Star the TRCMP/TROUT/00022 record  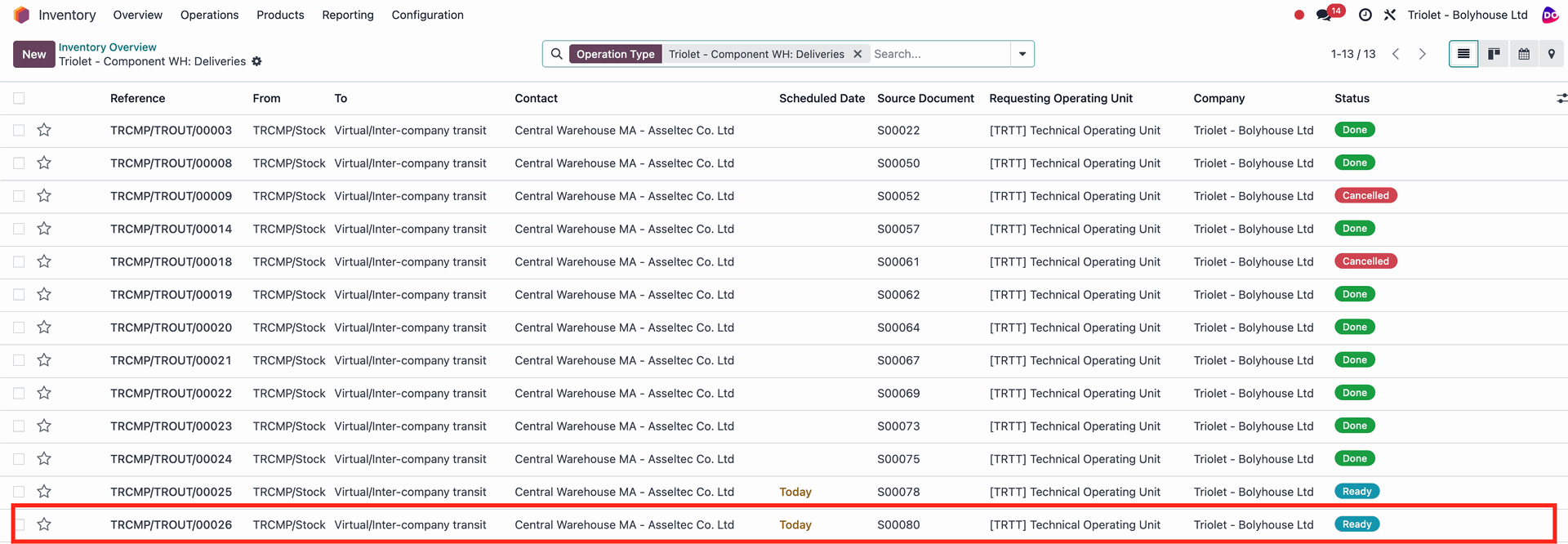point(44,393)
